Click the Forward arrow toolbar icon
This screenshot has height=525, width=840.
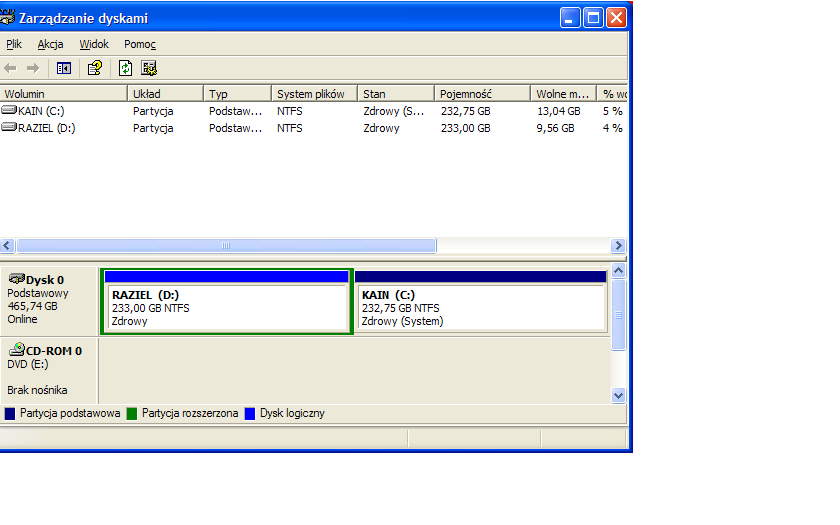click(33, 68)
